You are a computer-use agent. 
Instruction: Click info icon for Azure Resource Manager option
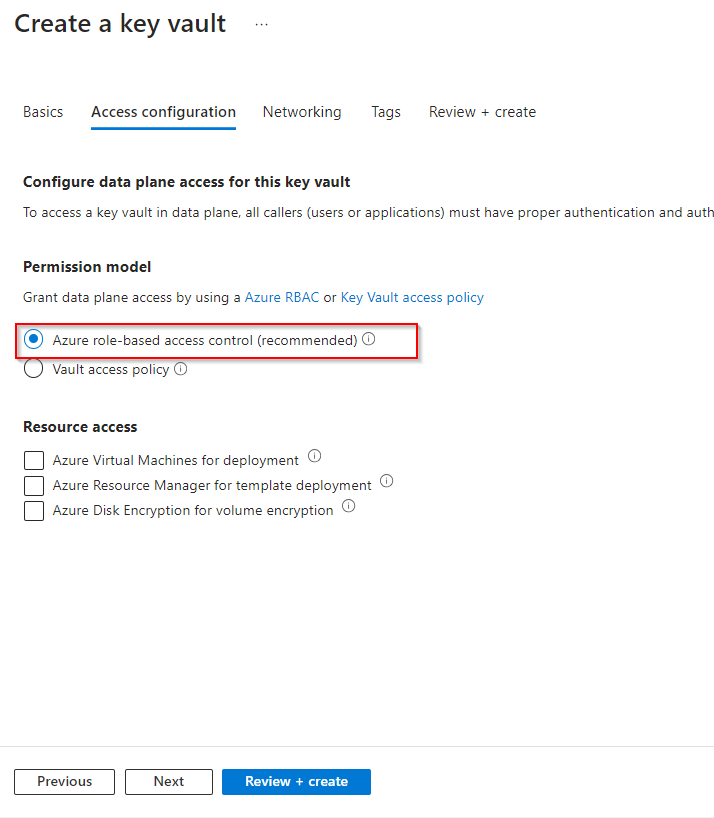[387, 481]
